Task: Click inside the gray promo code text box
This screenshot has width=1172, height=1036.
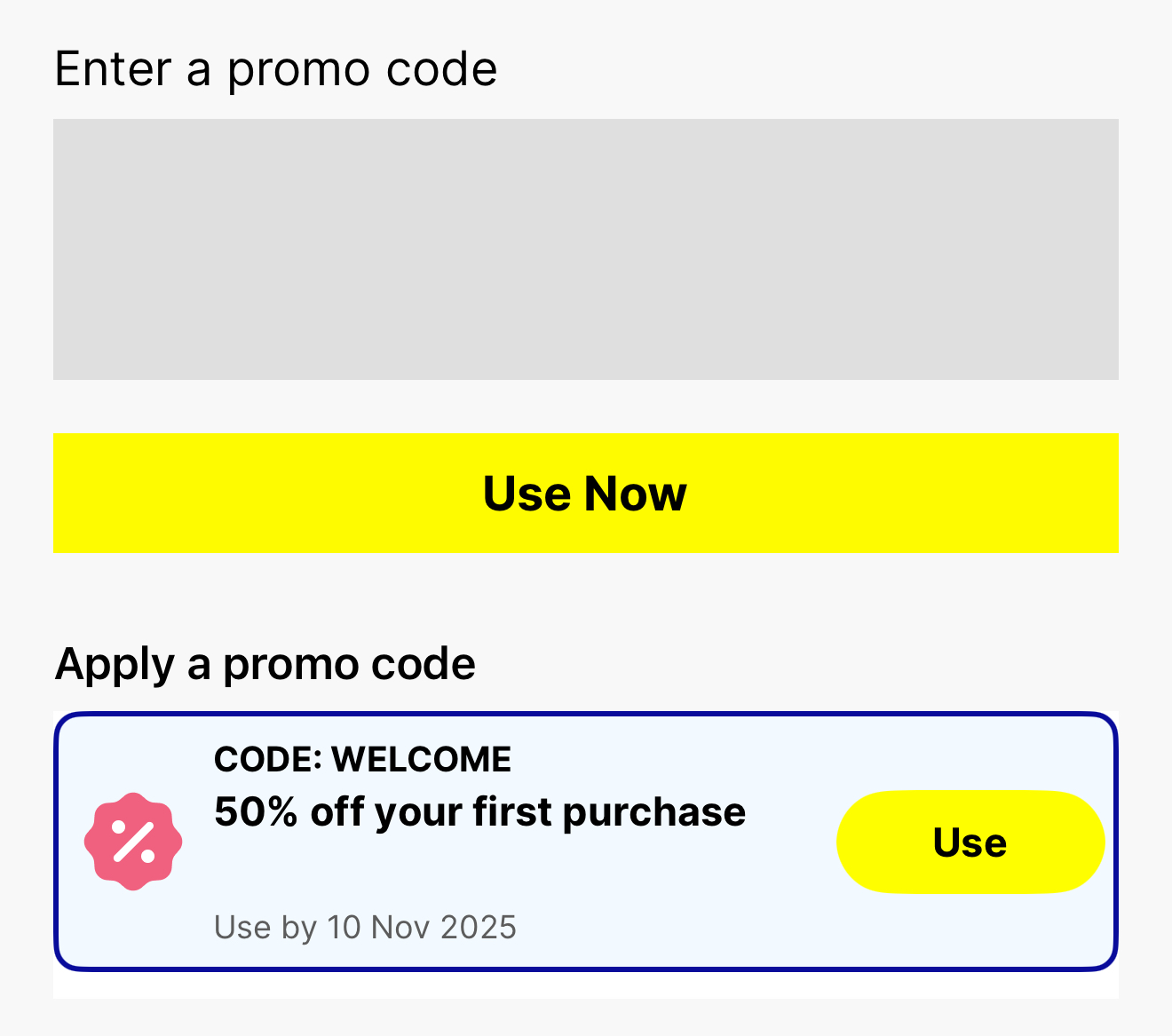Action: 585,249
